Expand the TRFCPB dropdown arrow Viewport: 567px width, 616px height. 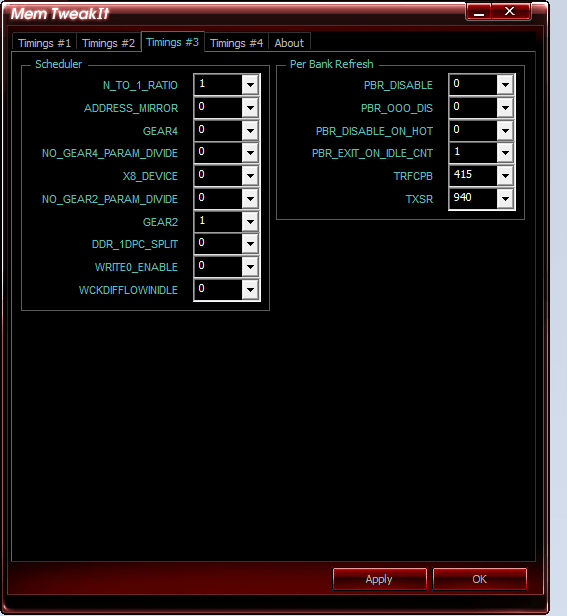505,176
